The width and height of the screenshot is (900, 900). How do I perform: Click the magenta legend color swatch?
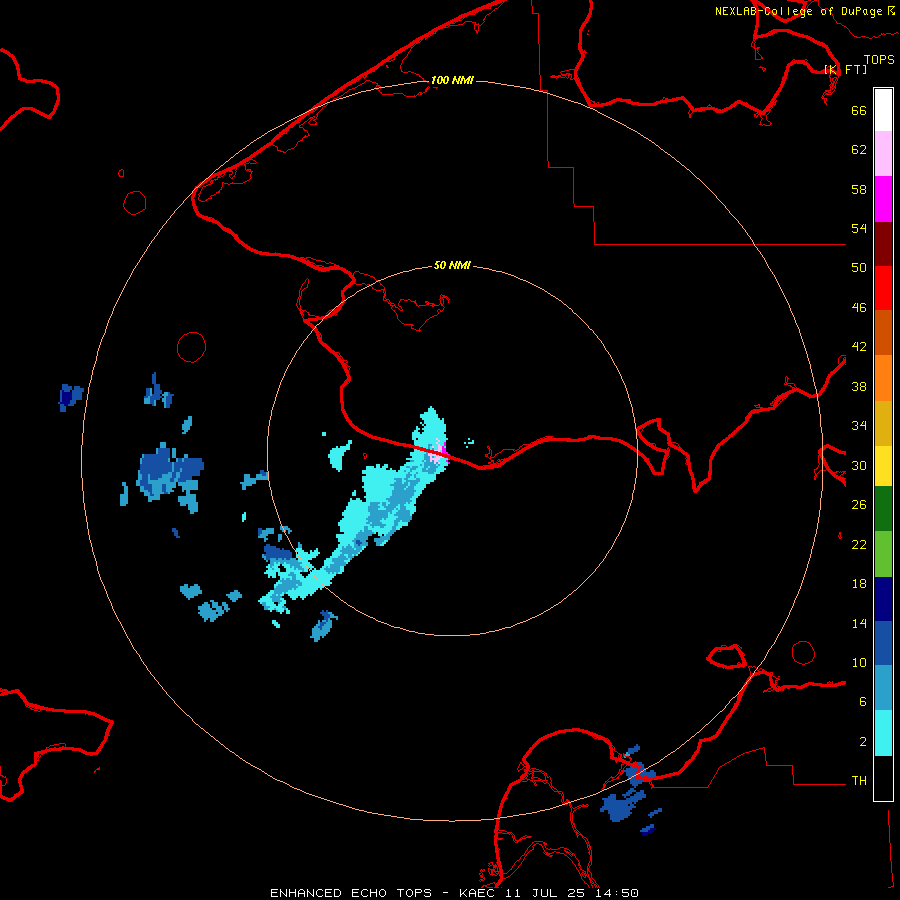click(883, 199)
